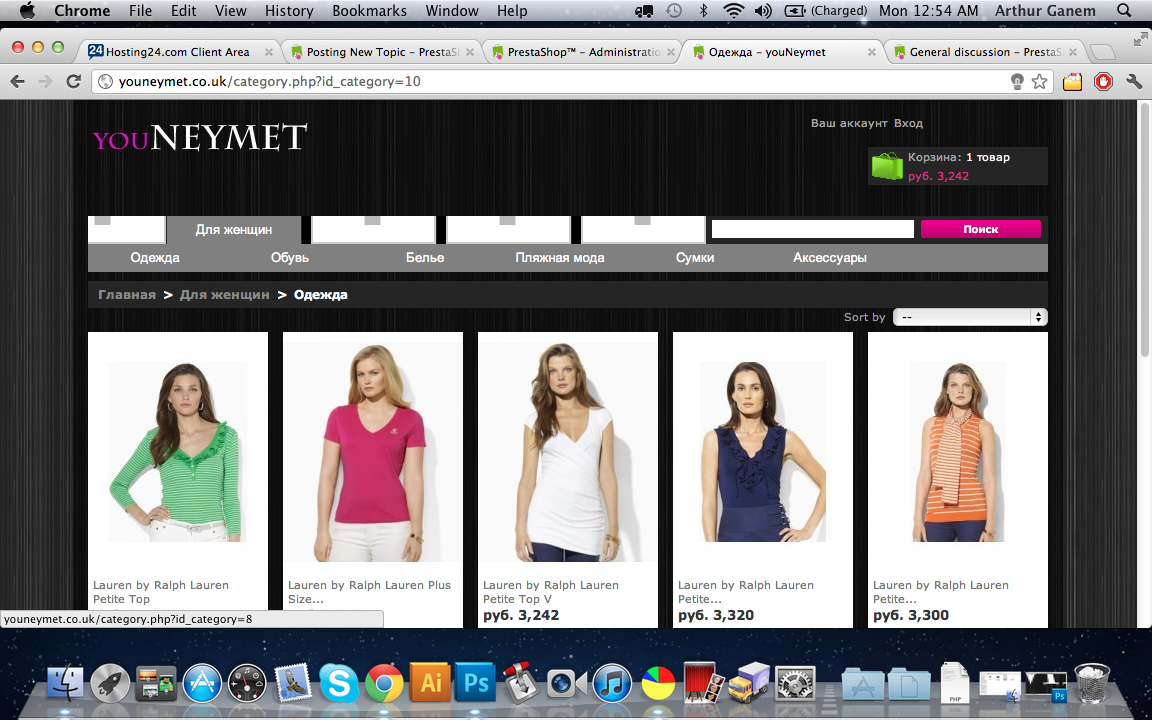Open the green striped top product image
Viewport: 1152px width, 720px height.
coord(178,452)
